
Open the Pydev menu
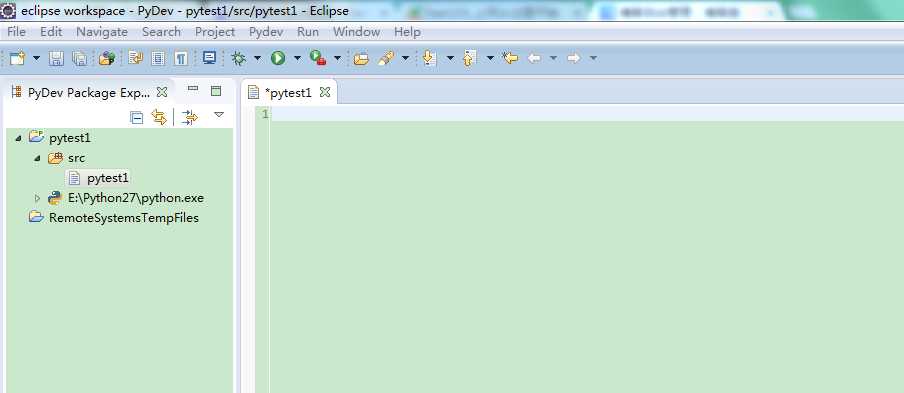[266, 32]
